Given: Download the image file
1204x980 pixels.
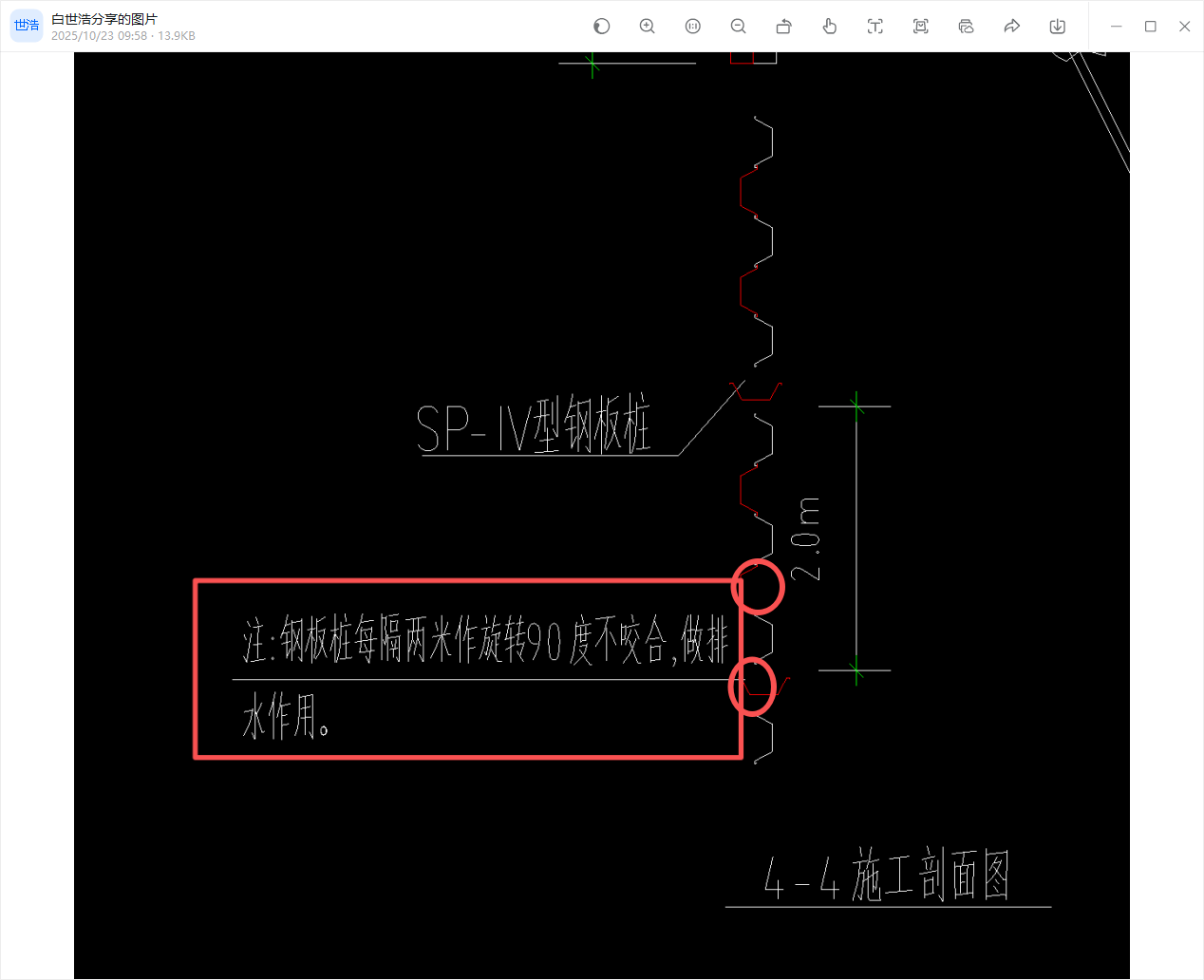Looking at the screenshot, I should point(1057,26).
